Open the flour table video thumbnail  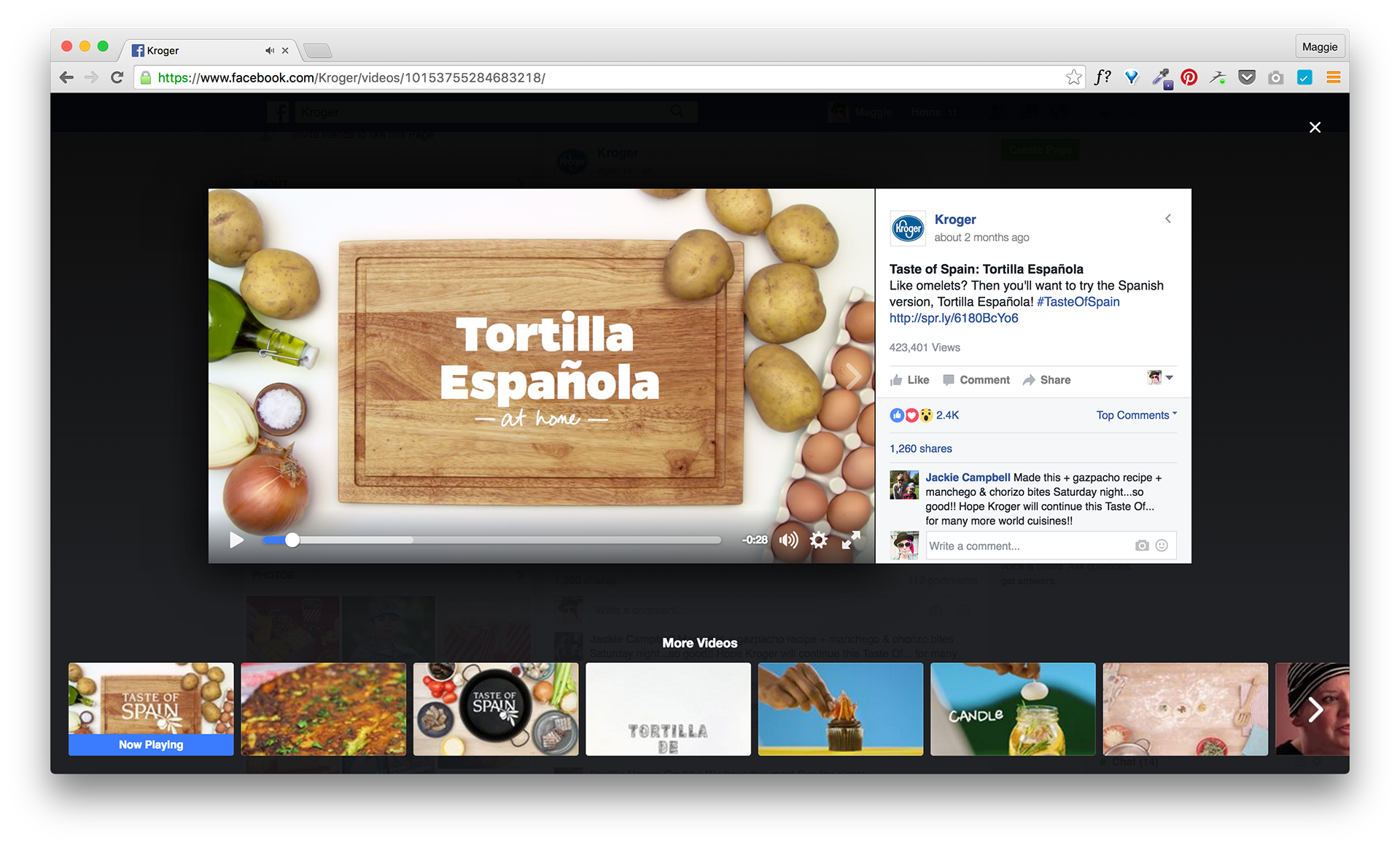tap(1186, 709)
